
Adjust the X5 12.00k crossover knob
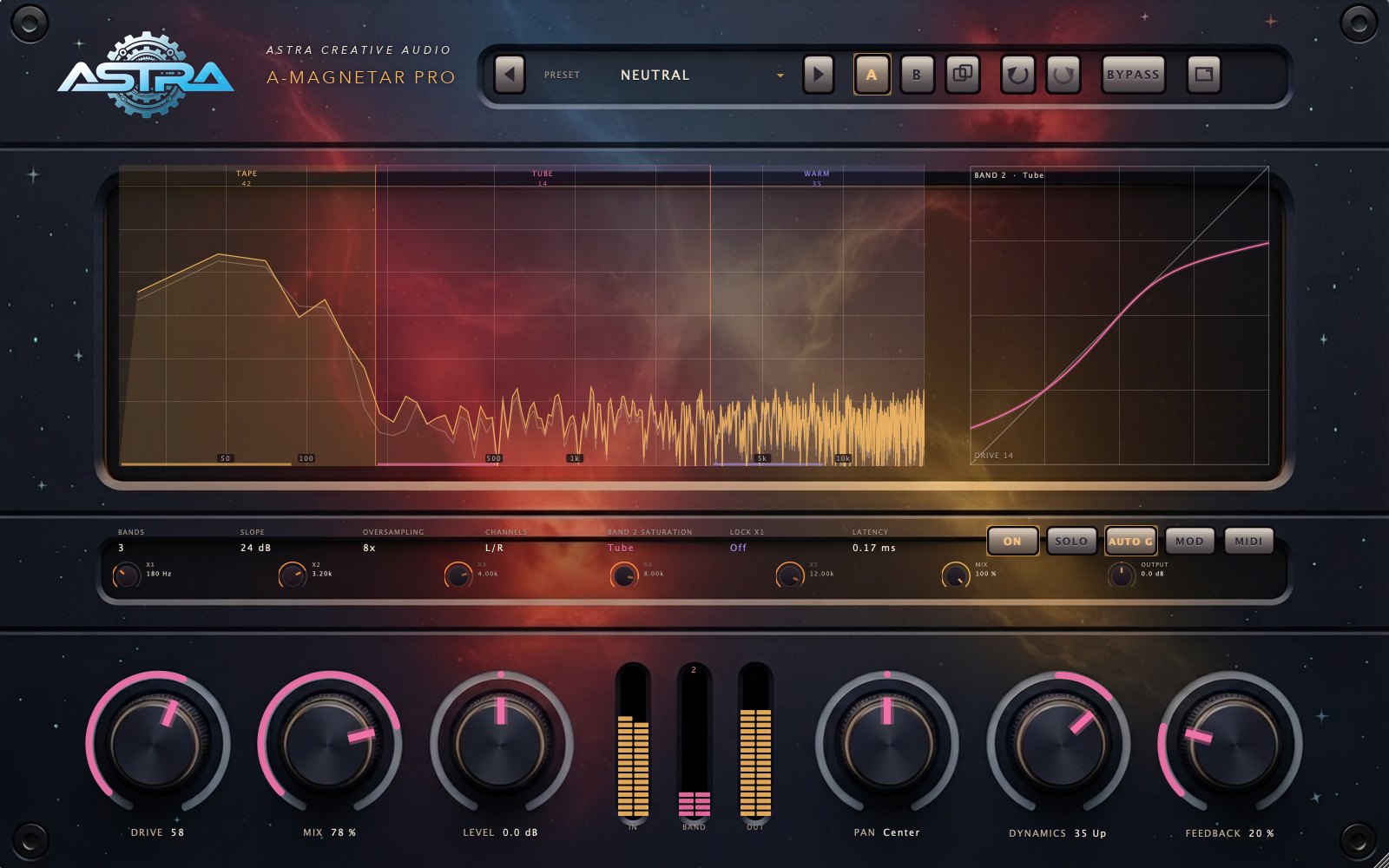pyautogui.click(x=789, y=575)
